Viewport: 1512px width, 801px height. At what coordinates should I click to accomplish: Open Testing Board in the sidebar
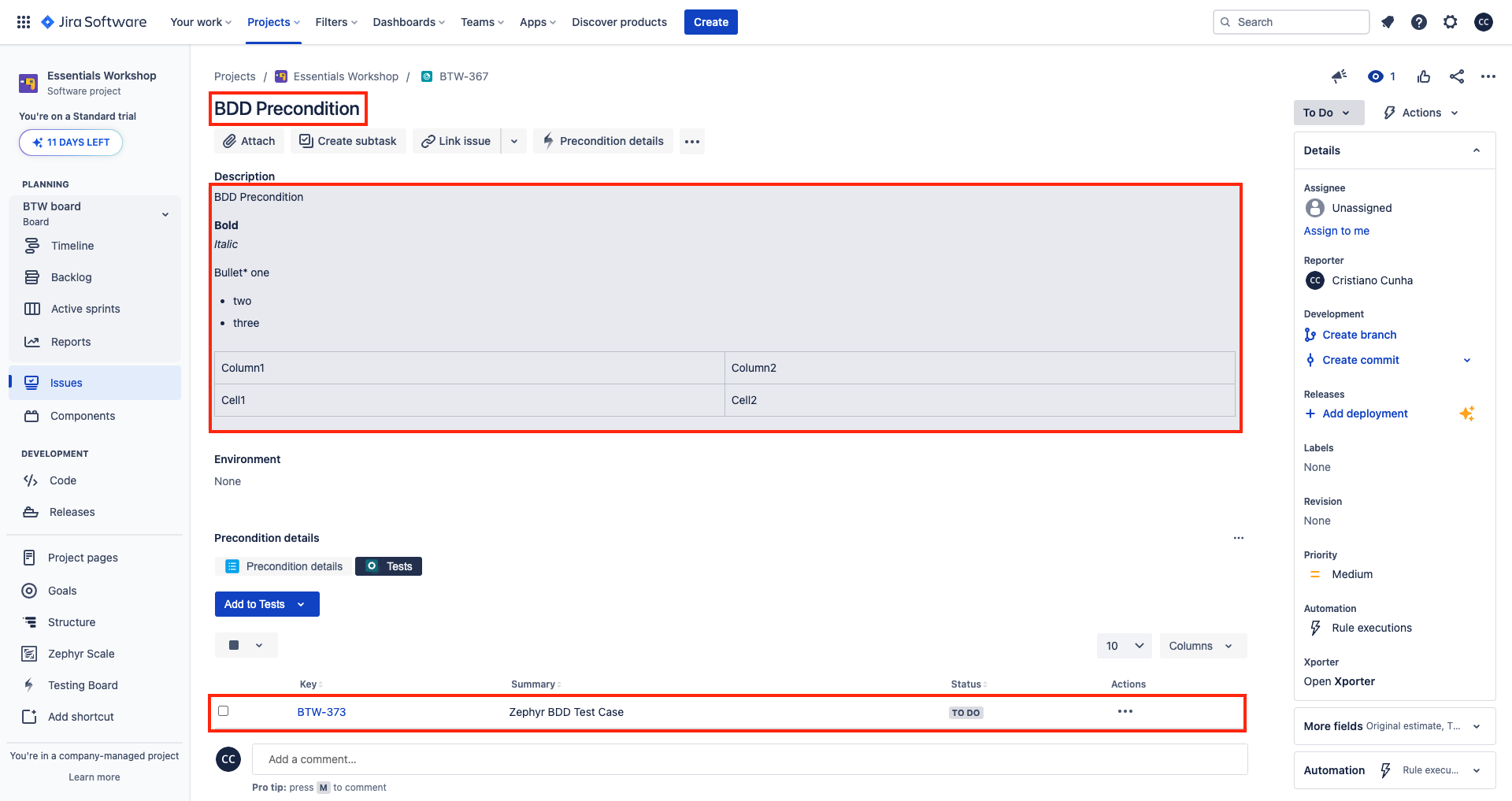pos(83,685)
